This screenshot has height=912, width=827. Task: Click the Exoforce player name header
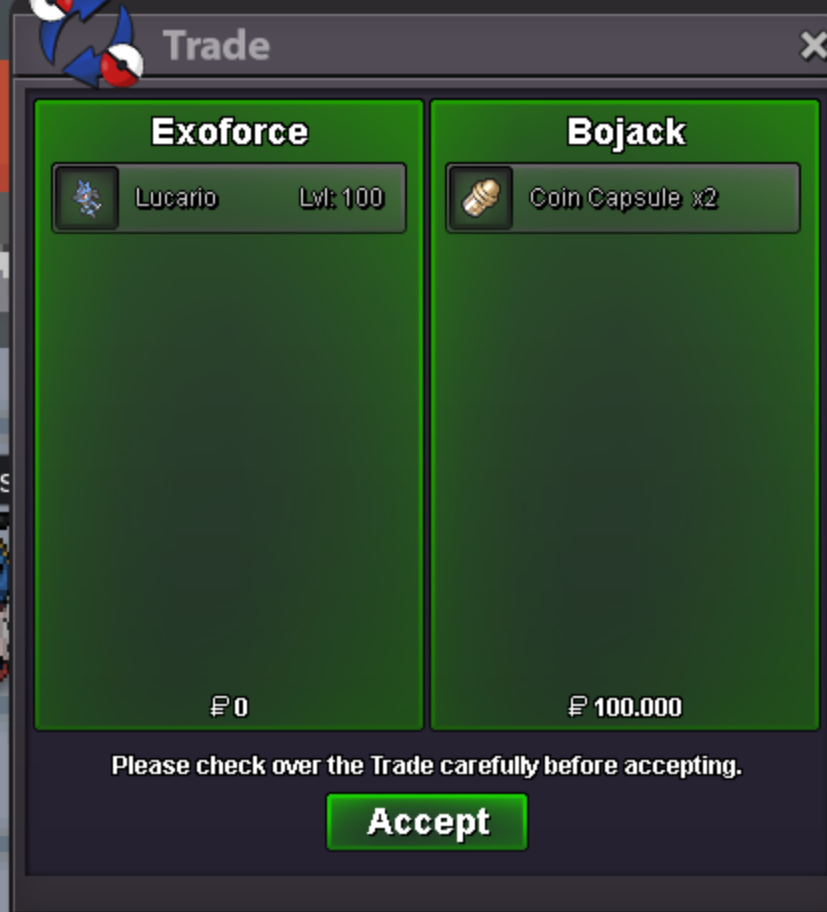pyautogui.click(x=229, y=132)
